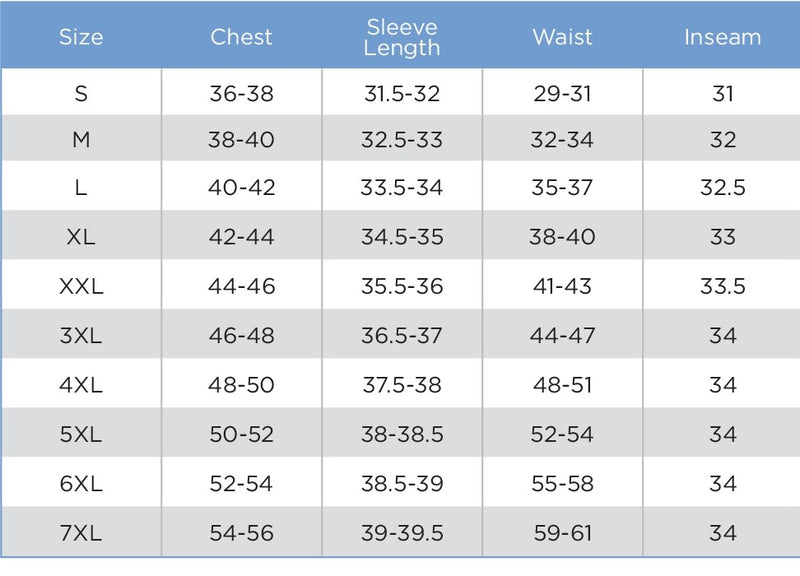Image resolution: width=800 pixels, height=576 pixels.
Task: Click the Sleeve Length column header
Action: click(402, 37)
